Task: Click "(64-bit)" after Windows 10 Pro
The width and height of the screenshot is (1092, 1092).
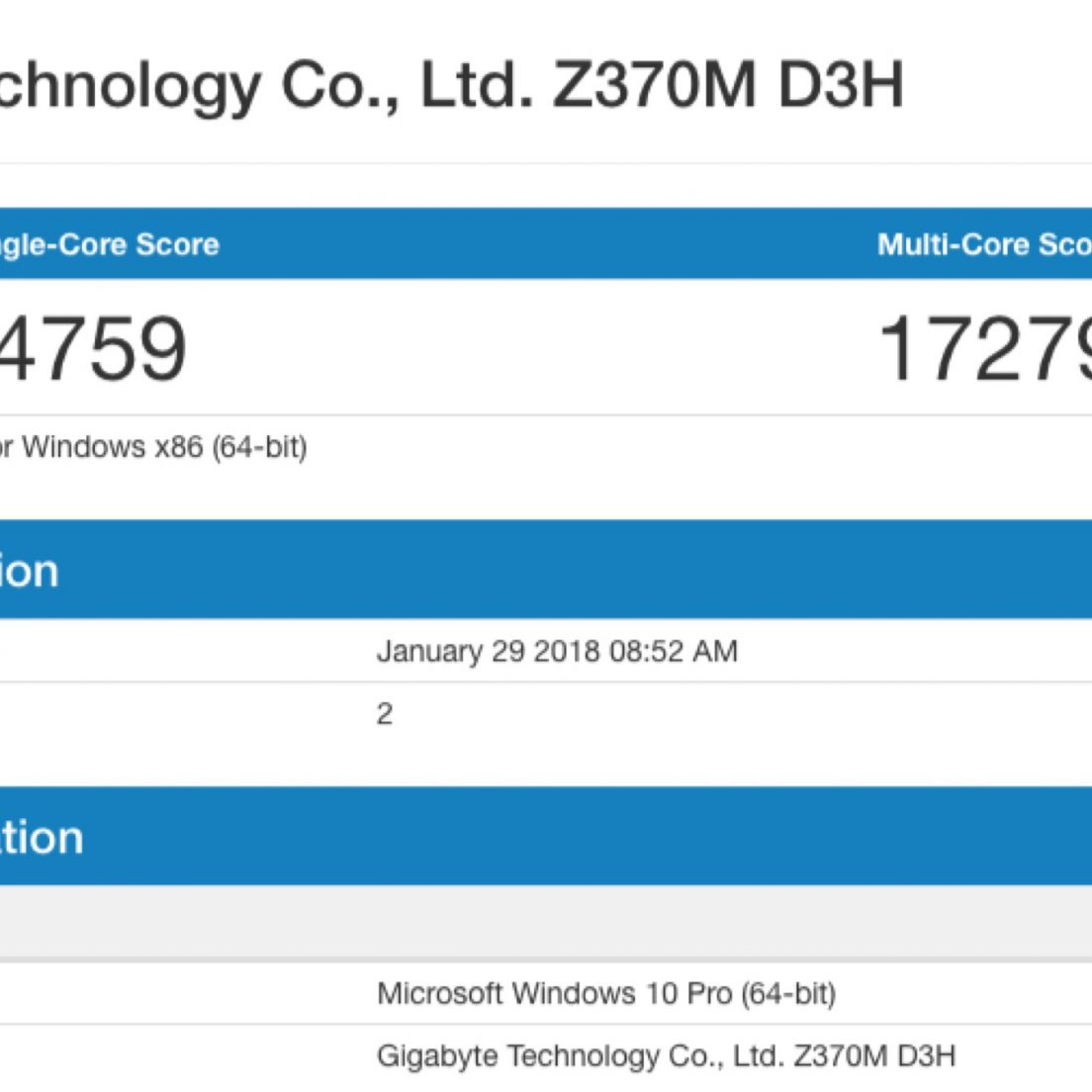Action: click(x=788, y=993)
